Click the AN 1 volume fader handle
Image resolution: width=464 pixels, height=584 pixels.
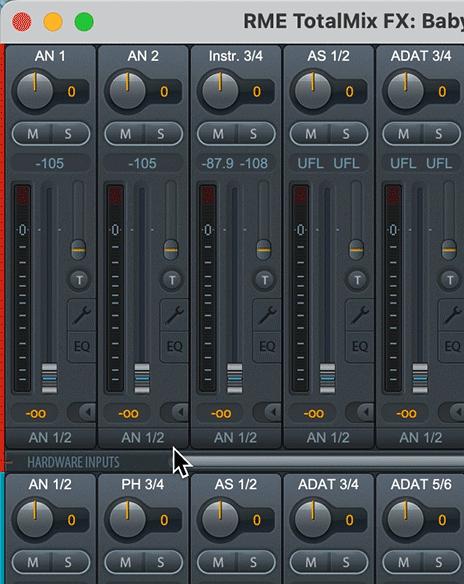[49, 378]
